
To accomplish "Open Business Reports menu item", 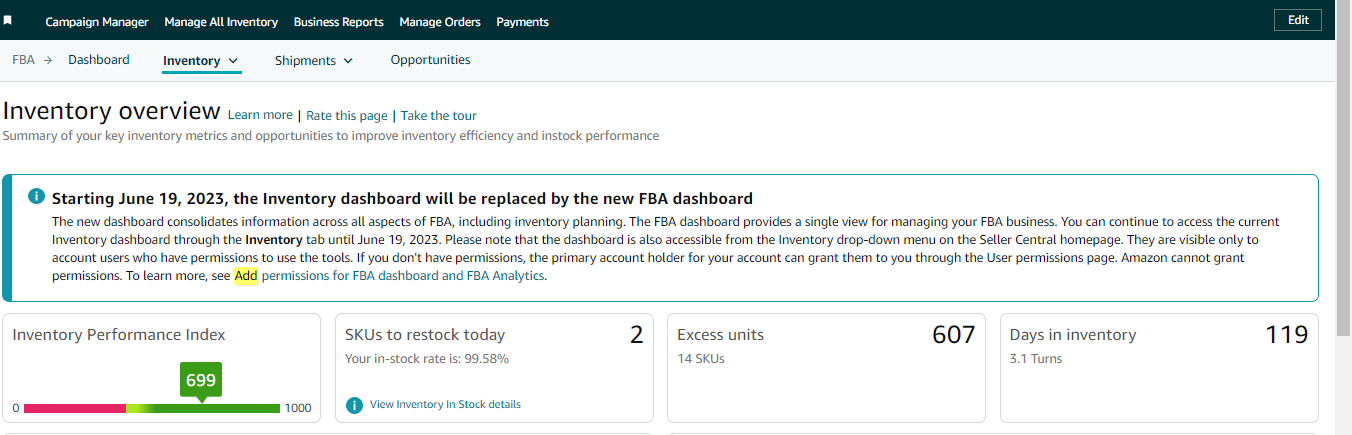I will coord(339,22).
